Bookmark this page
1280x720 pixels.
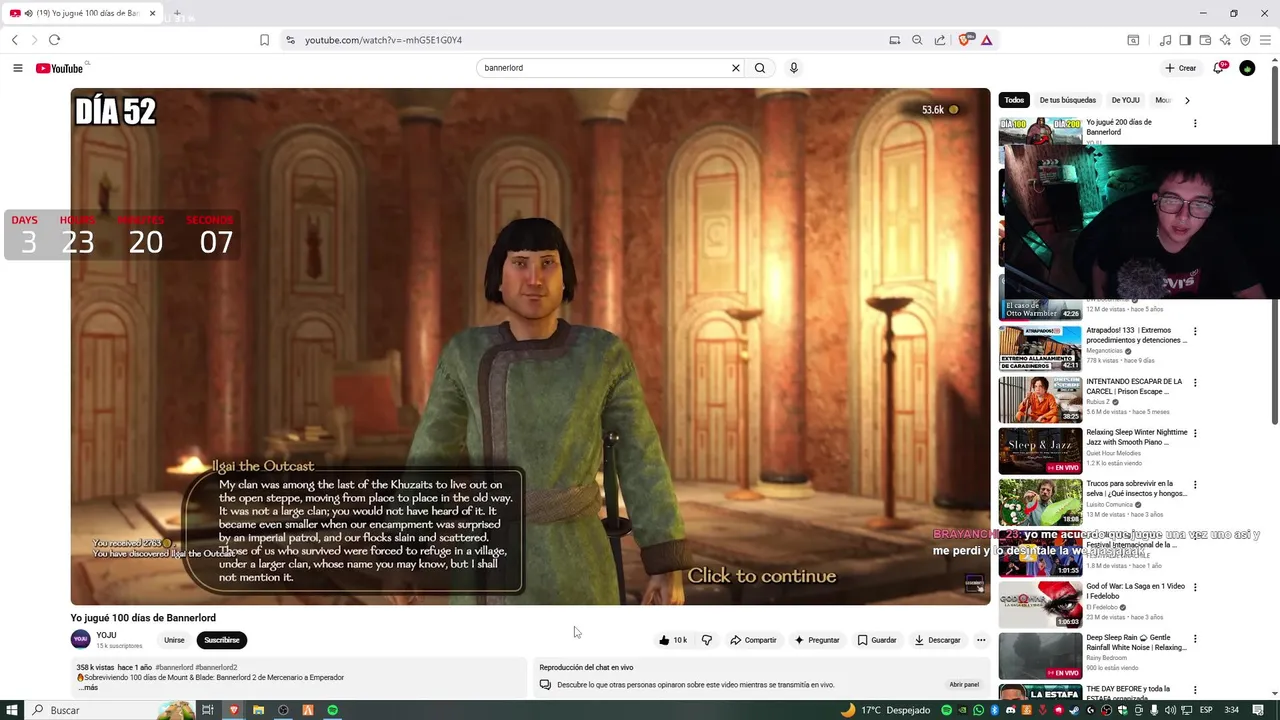(264, 40)
